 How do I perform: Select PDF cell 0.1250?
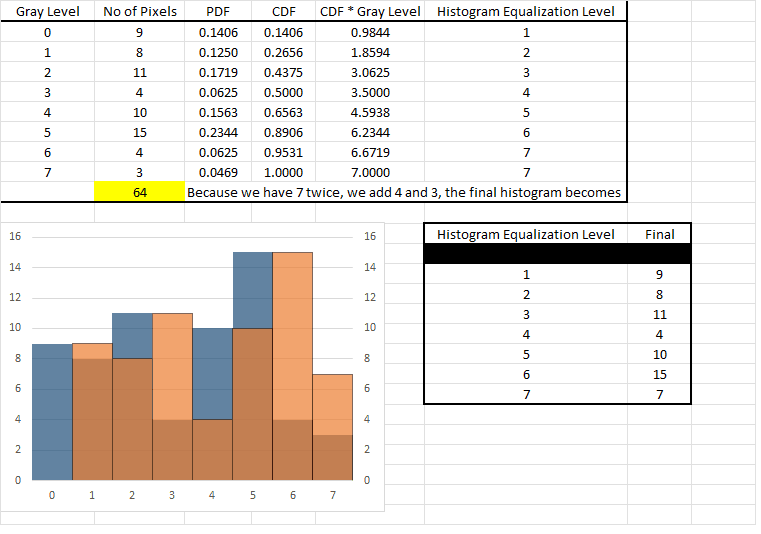point(218,52)
